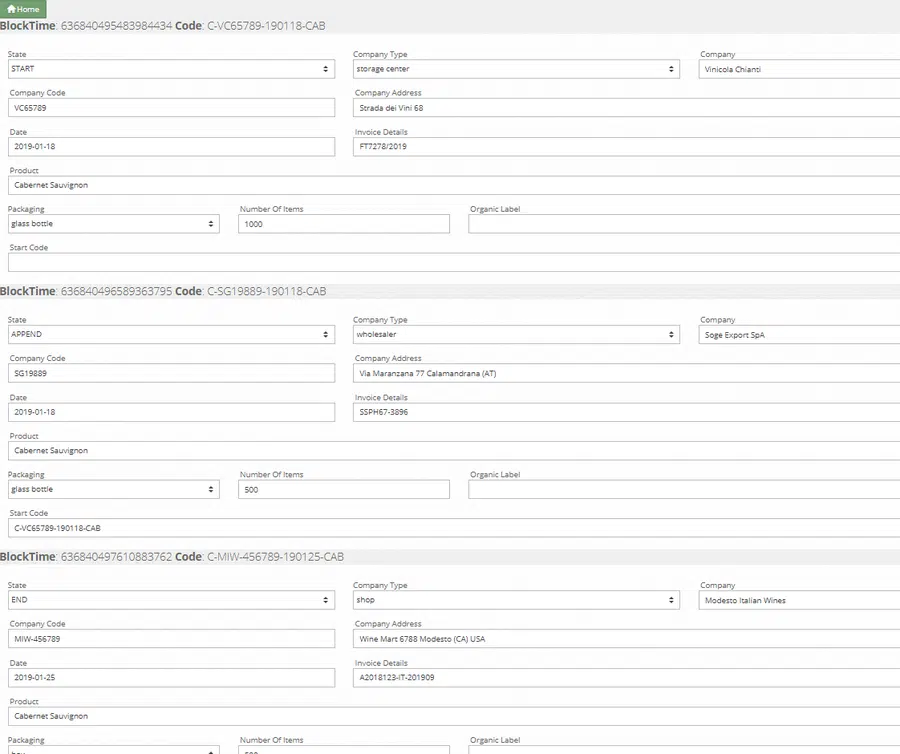Click Company Code field with MIW-456789
The width and height of the screenshot is (900, 754).
[171, 639]
